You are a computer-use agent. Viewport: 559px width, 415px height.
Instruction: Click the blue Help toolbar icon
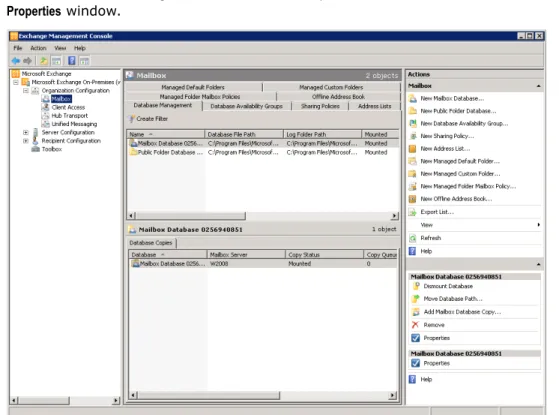pos(72,61)
